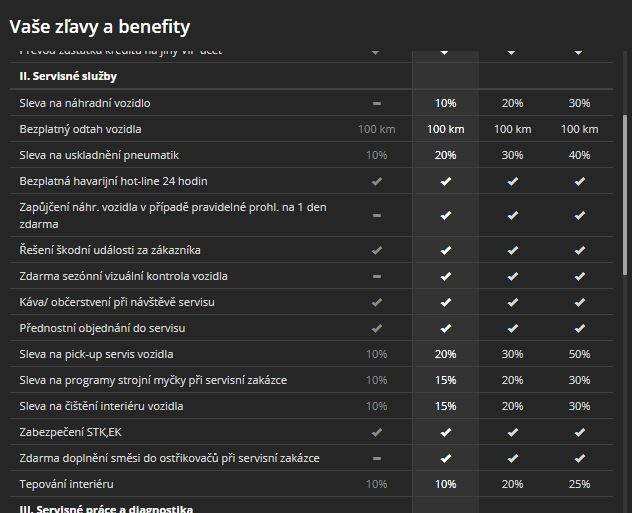This screenshot has height=513, width=632.
Task: Select the III. Servisné práce a diagnostika heading
Action: (x=106, y=508)
